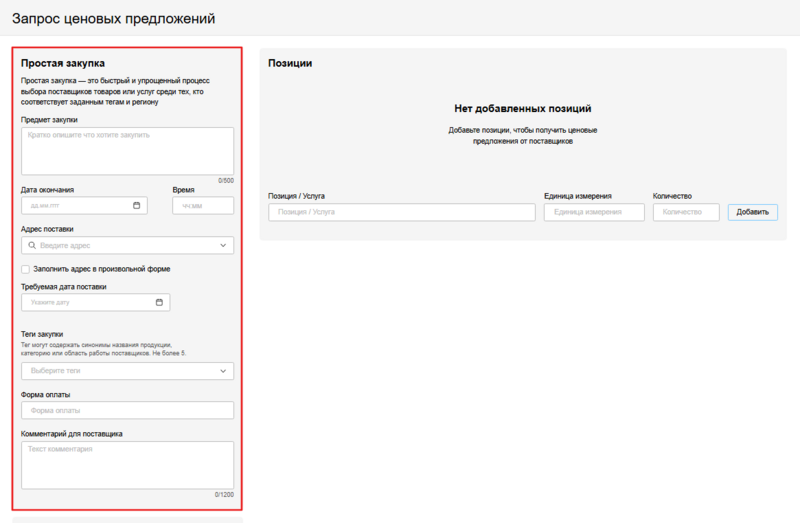Click the Позиции panel heading
The width and height of the screenshot is (800, 523).
[290, 63]
